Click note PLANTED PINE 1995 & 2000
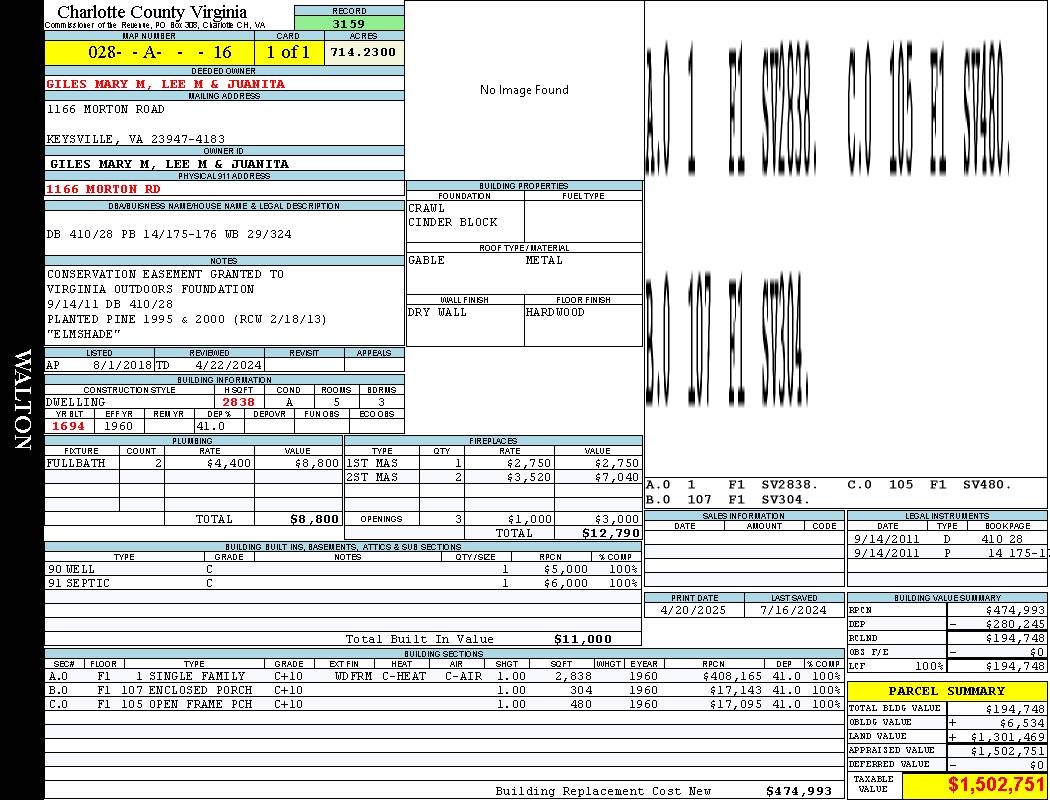Viewport: 1050px width, 800px height. tap(187, 319)
